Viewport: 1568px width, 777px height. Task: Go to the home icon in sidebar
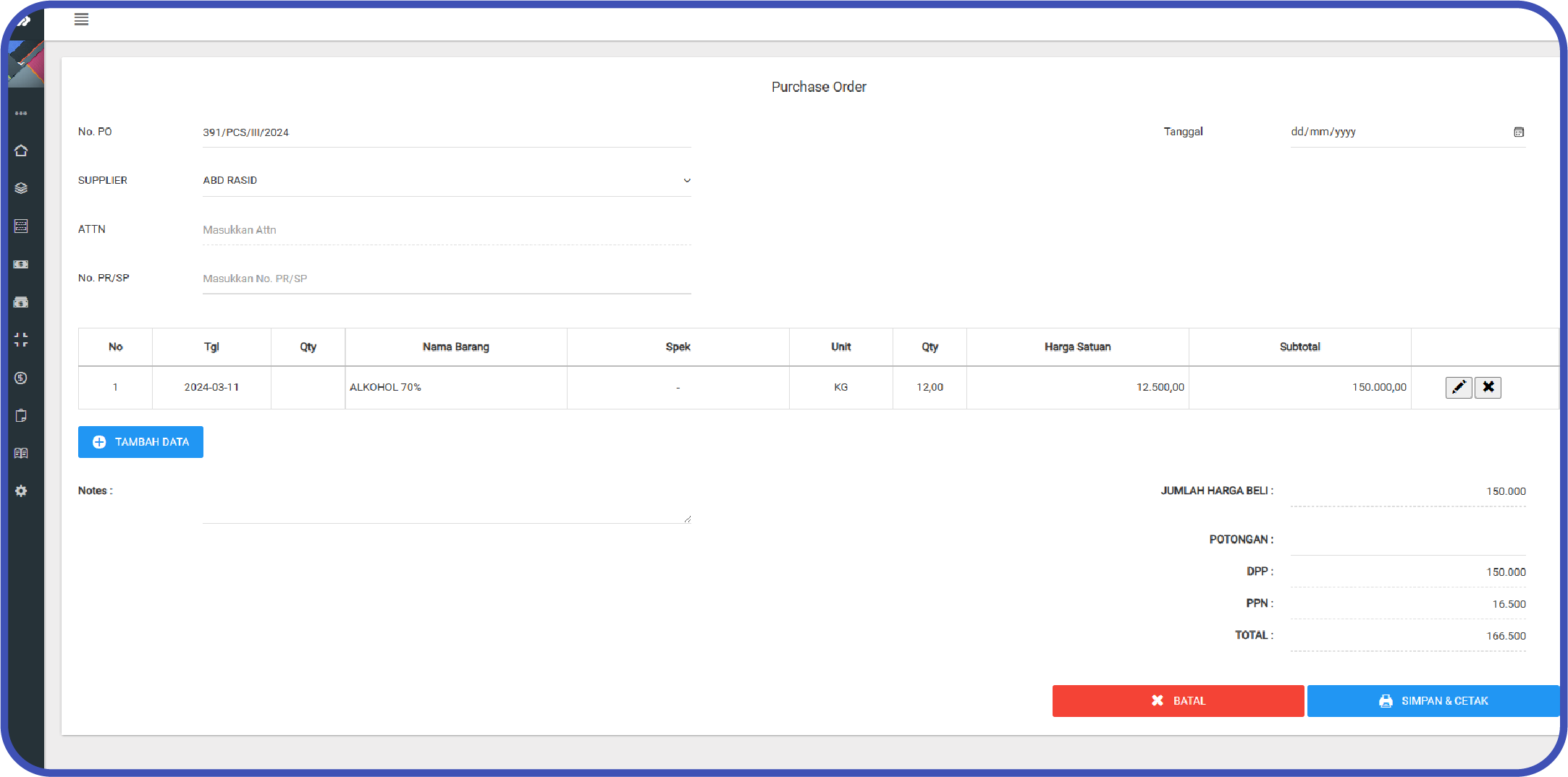tap(21, 150)
